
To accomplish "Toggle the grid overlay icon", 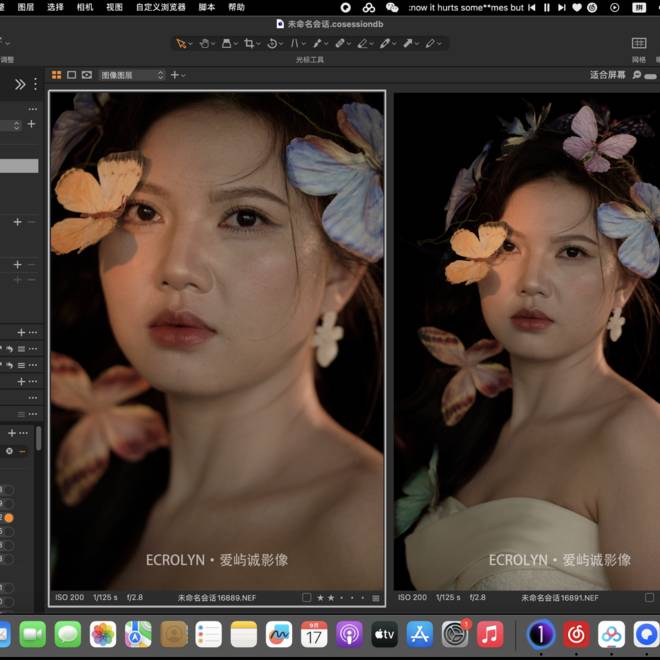I will point(639,43).
